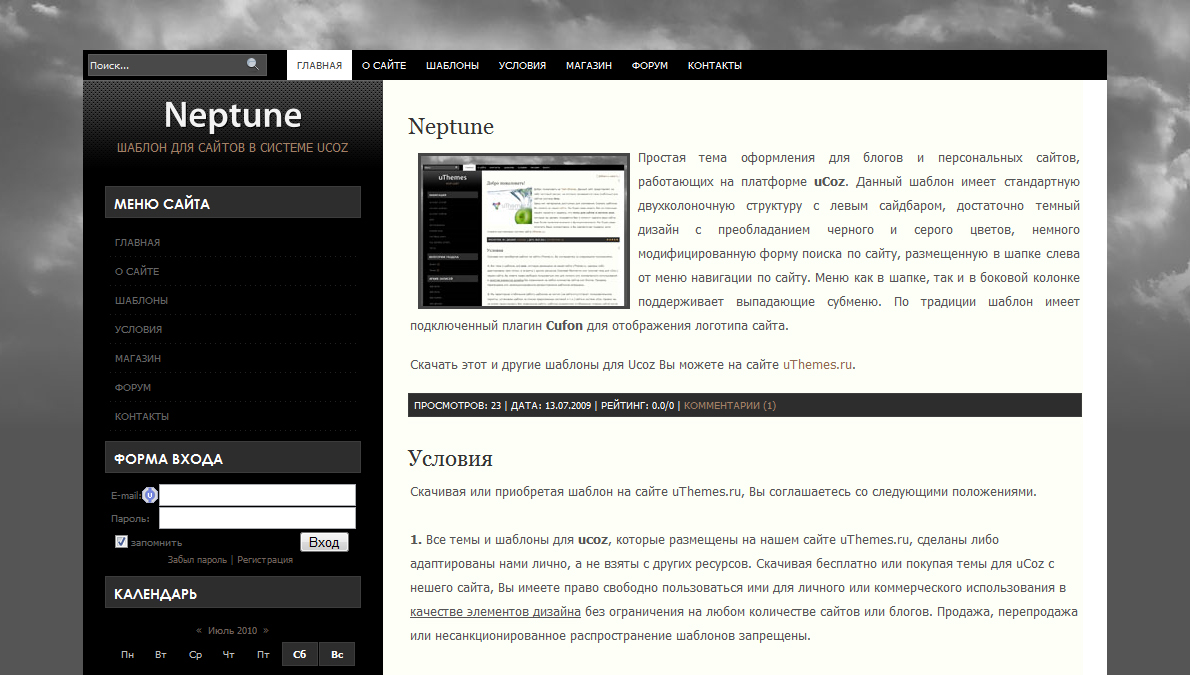Click the Чт calendar day header
The height and width of the screenshot is (675, 1190).
coord(228,654)
